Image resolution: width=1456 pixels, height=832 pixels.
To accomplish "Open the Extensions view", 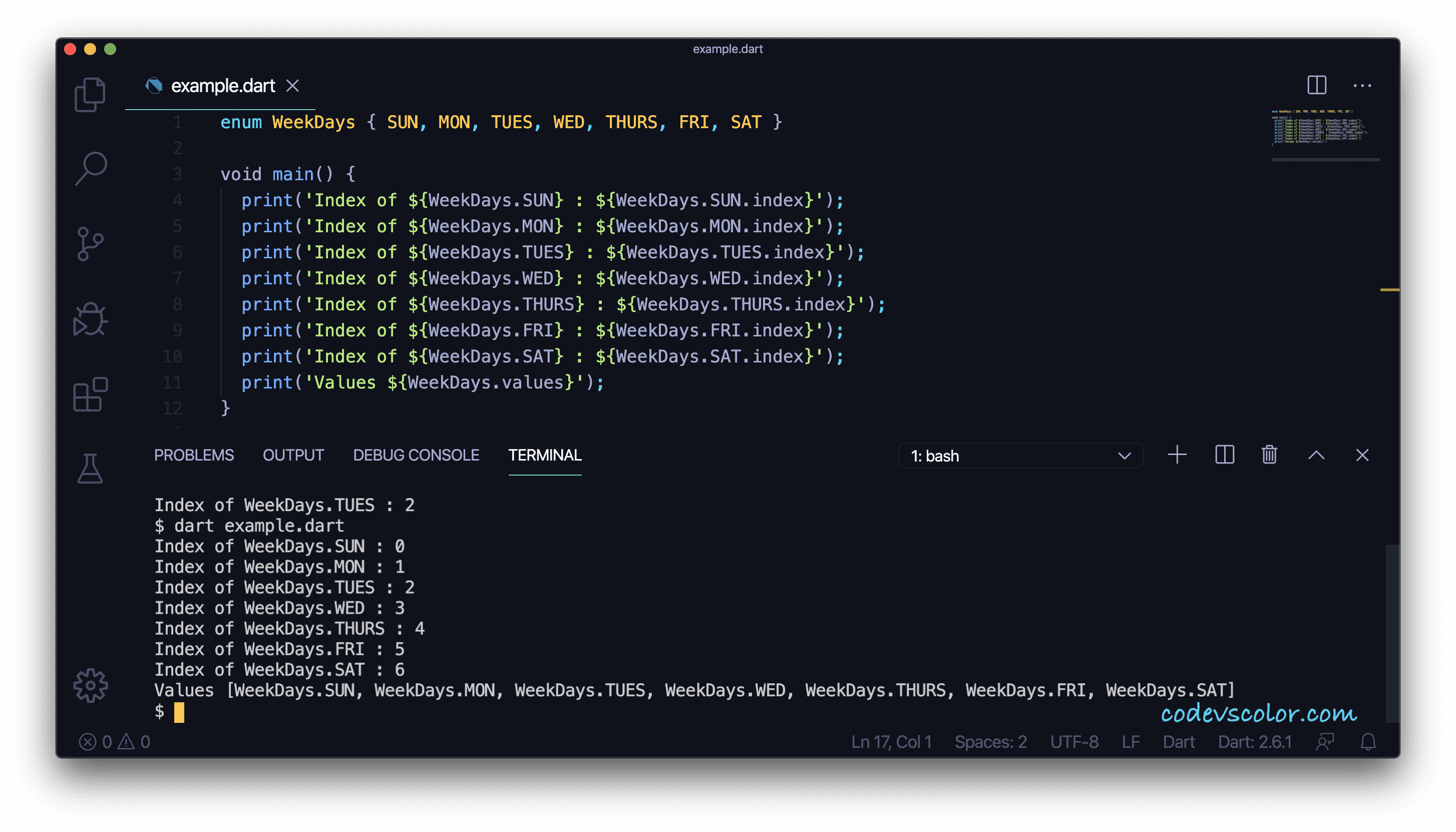I will point(90,394).
